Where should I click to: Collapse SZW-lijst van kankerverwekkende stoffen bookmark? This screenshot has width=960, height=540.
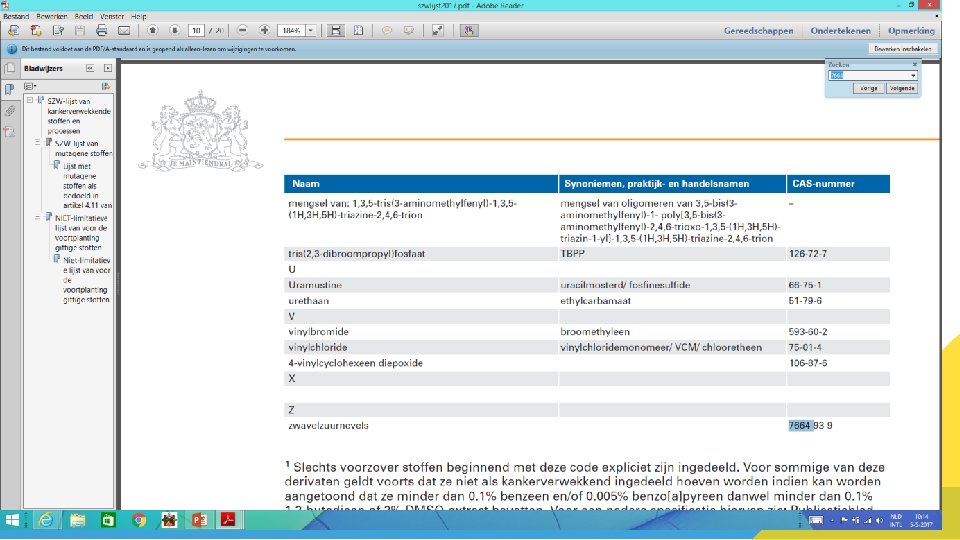coord(29,100)
